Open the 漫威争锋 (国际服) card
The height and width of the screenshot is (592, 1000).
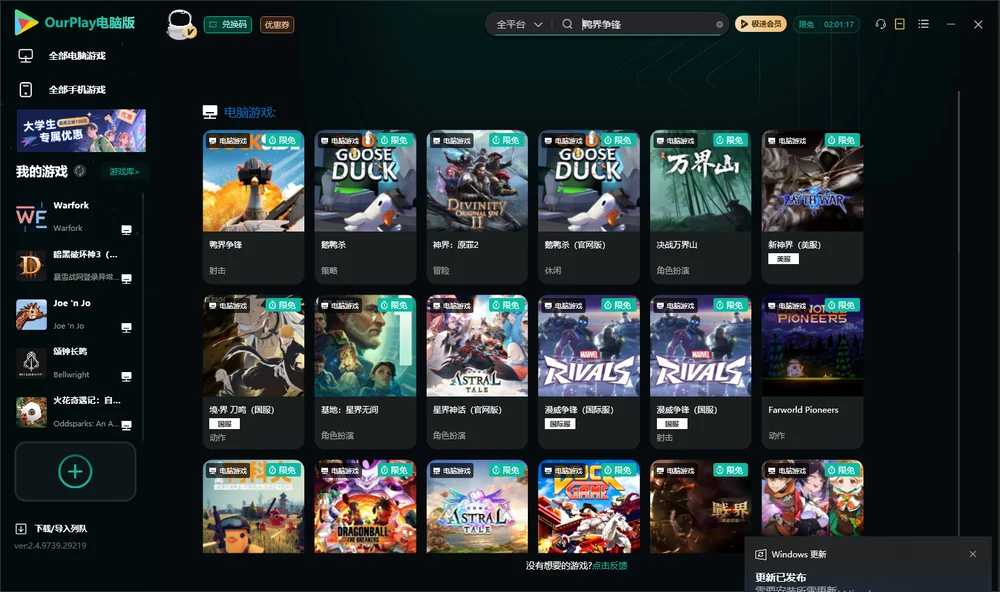coord(589,372)
